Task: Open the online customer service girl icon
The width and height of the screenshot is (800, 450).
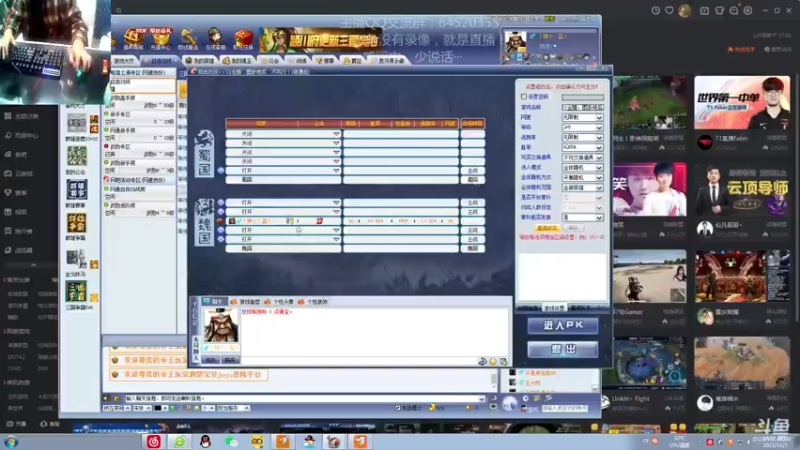Action: point(215,39)
